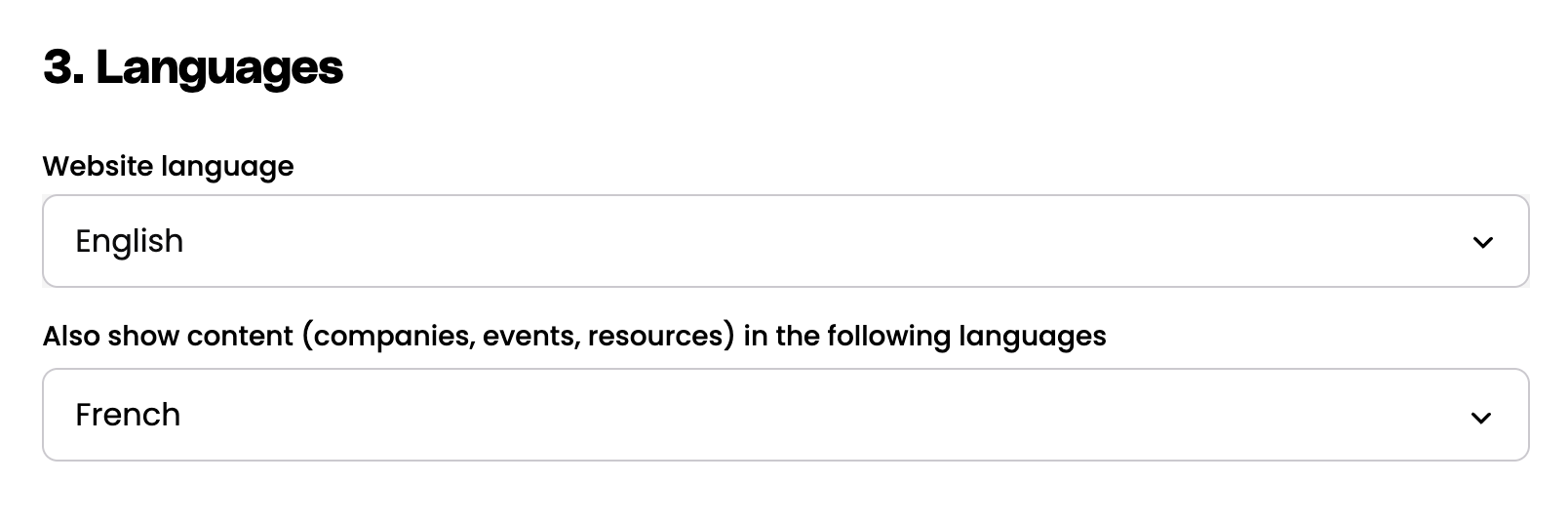1568x523 pixels.
Task: Click the 'Website language' label
Action: [168, 166]
